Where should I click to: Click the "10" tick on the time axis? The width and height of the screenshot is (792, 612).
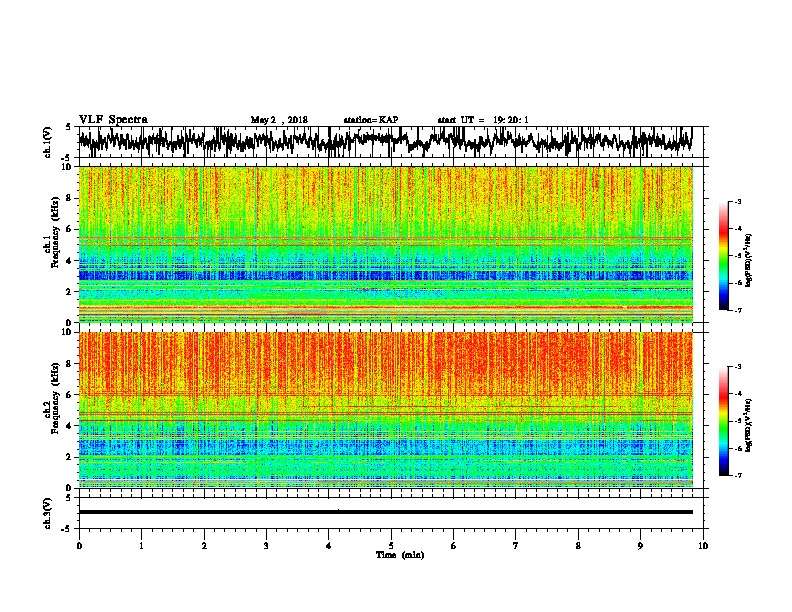[703, 546]
